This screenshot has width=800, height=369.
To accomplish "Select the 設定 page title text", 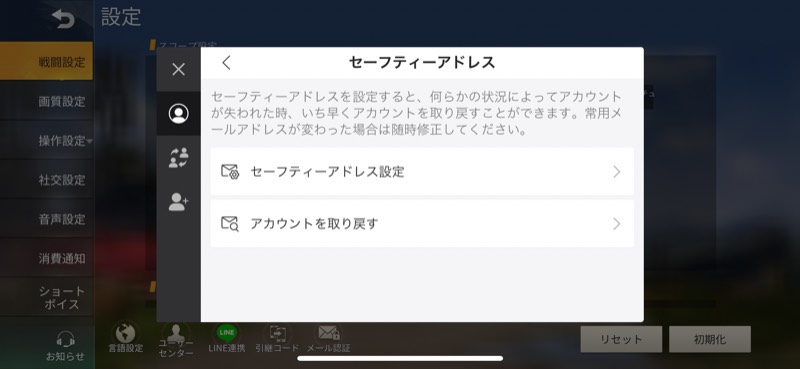I will [121, 17].
